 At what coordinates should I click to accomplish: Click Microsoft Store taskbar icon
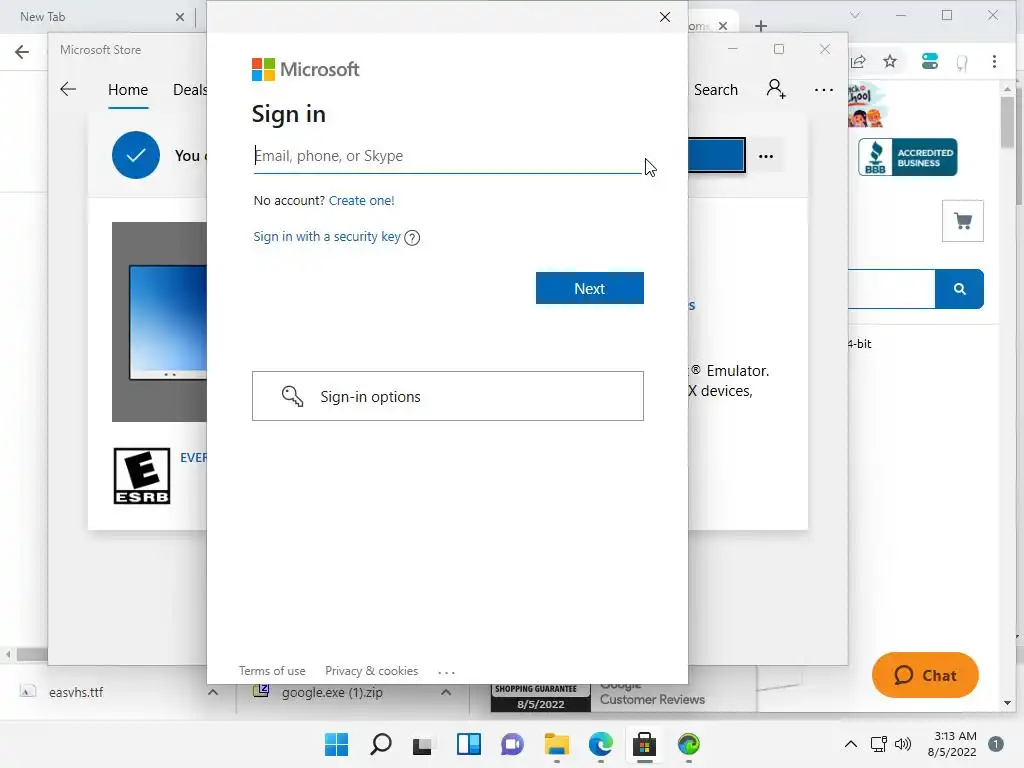[x=645, y=744]
